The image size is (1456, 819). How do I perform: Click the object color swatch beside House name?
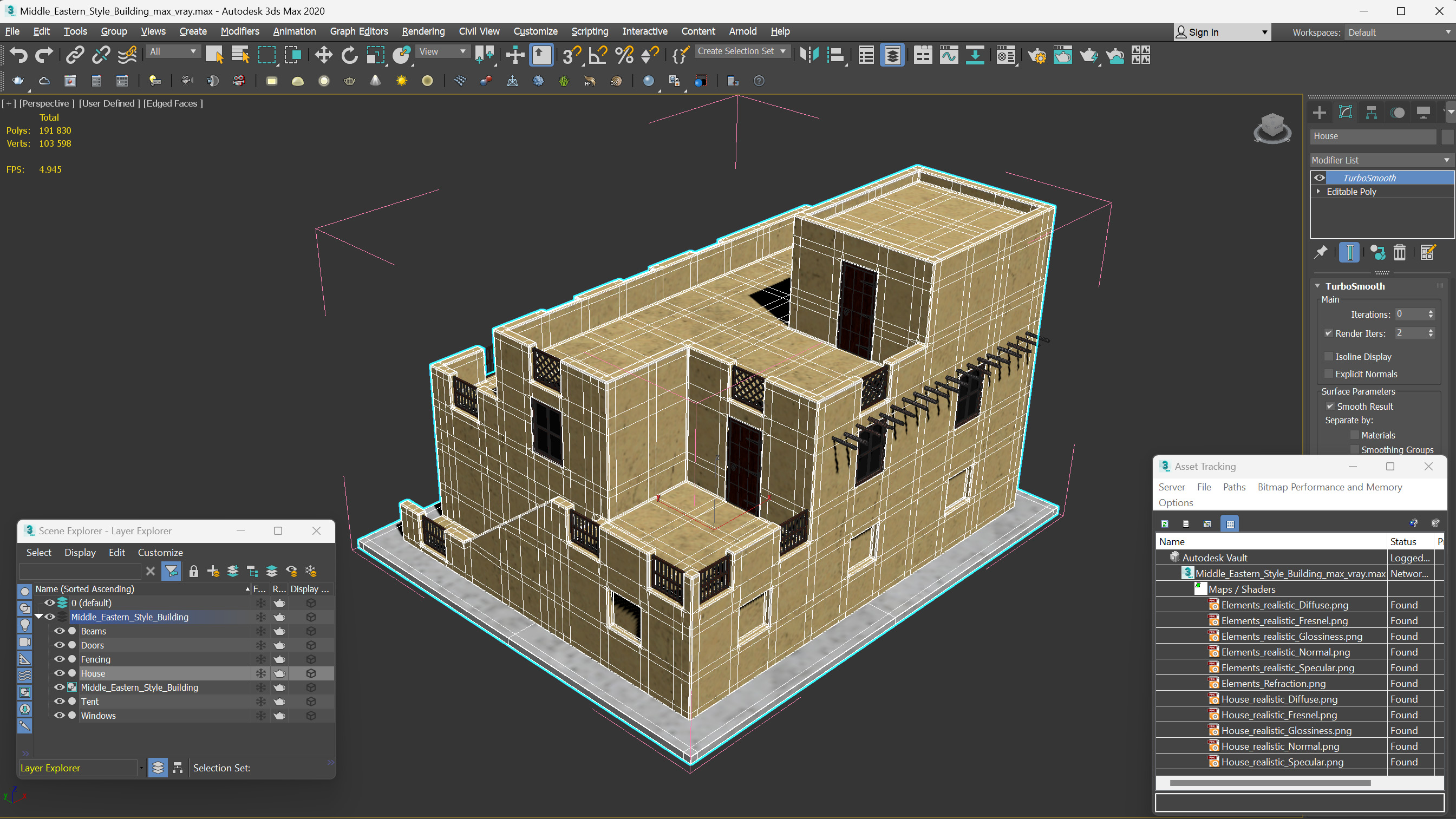[x=1446, y=136]
